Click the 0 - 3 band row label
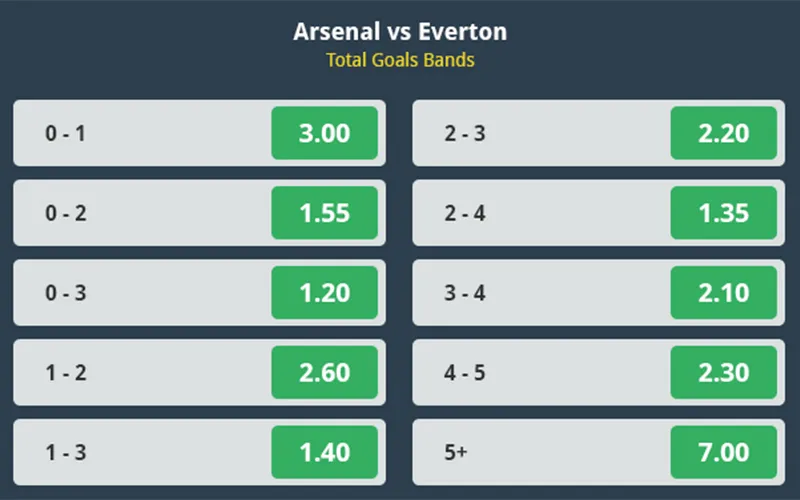800x500 pixels. click(66, 293)
